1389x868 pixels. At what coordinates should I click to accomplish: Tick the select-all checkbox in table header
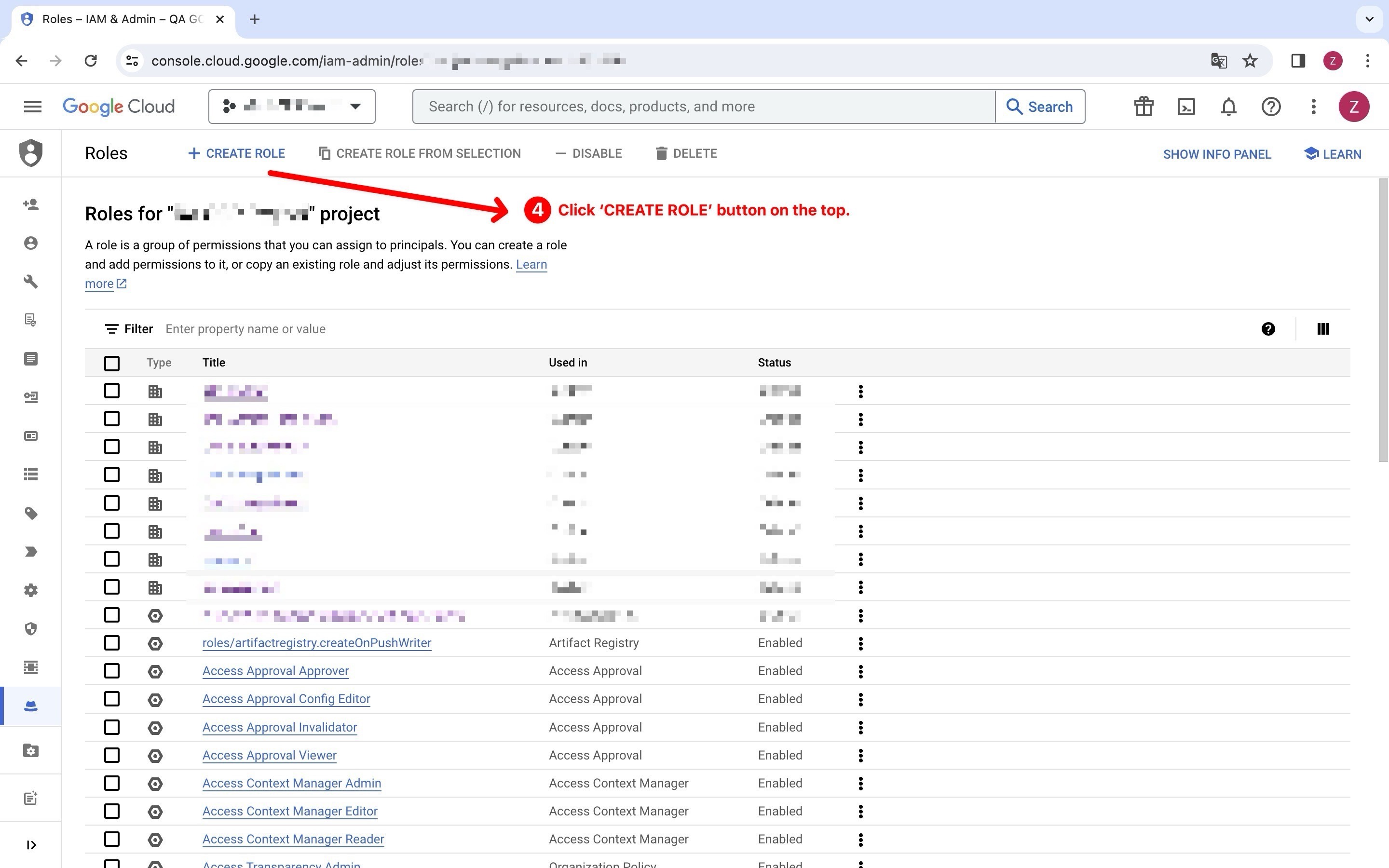112,363
